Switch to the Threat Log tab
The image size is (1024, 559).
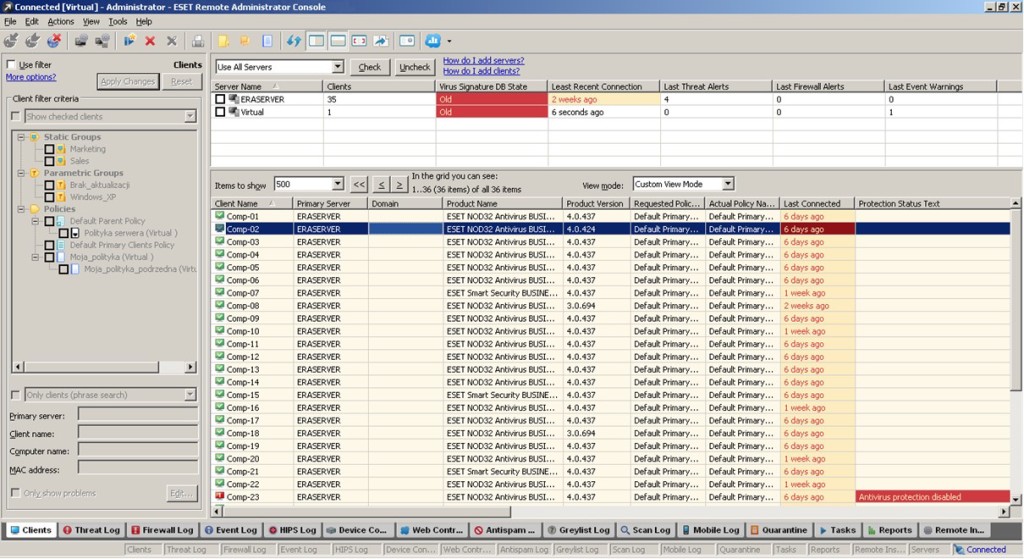click(x=91, y=530)
